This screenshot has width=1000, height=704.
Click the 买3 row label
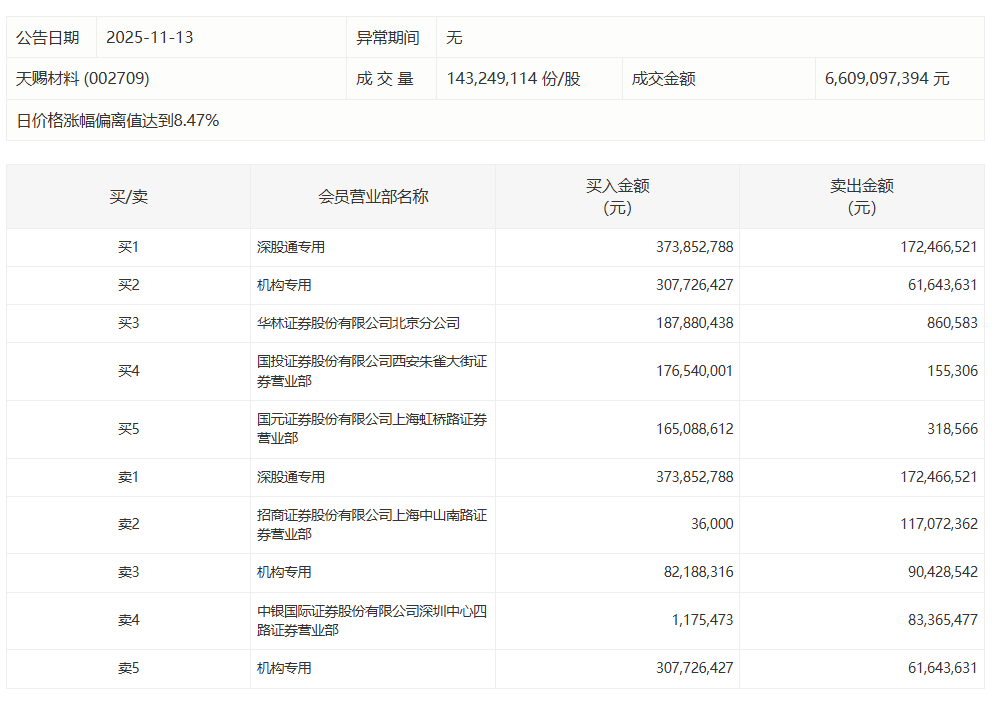click(128, 323)
